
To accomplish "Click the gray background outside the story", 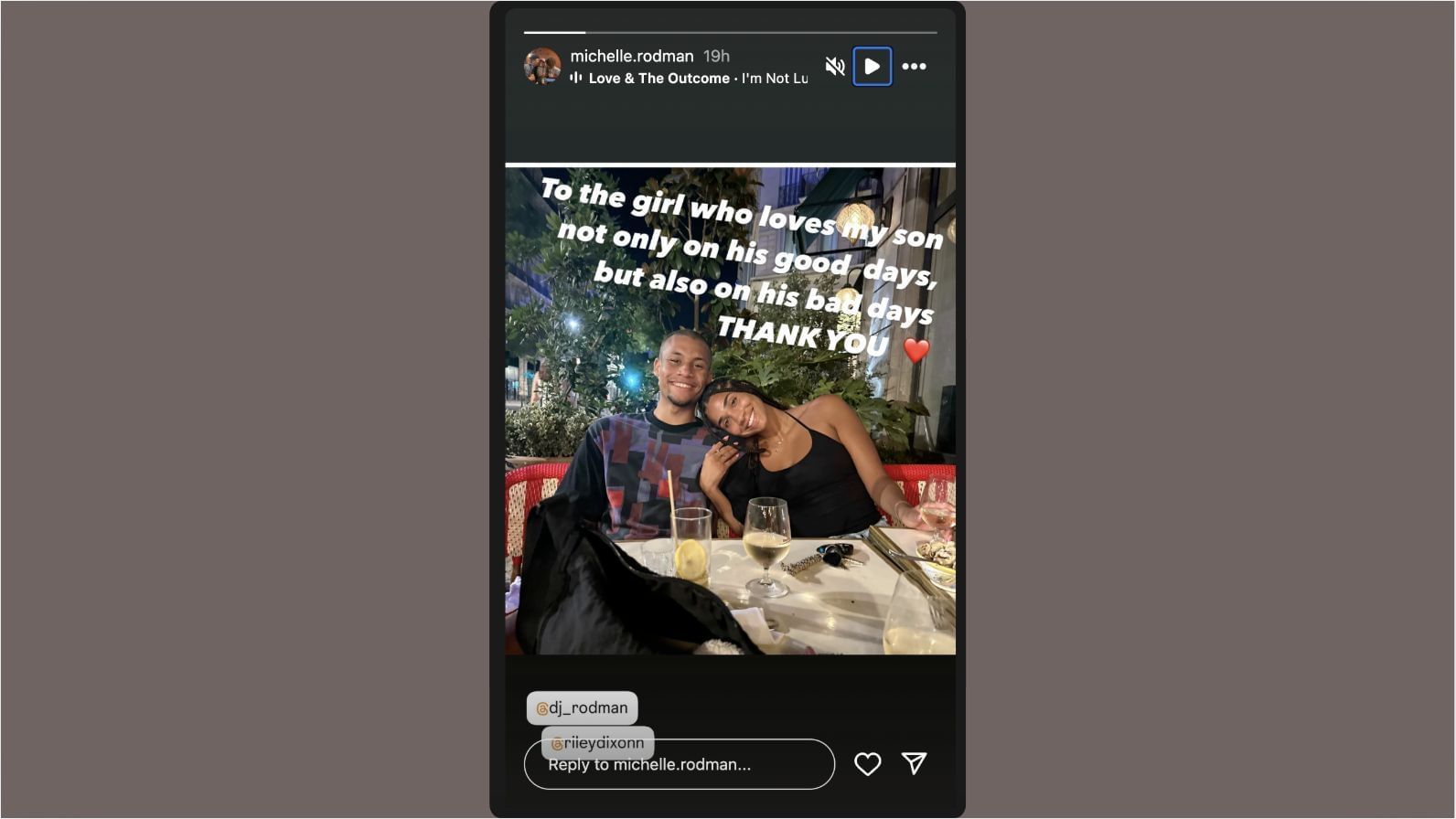I will 247,411.
